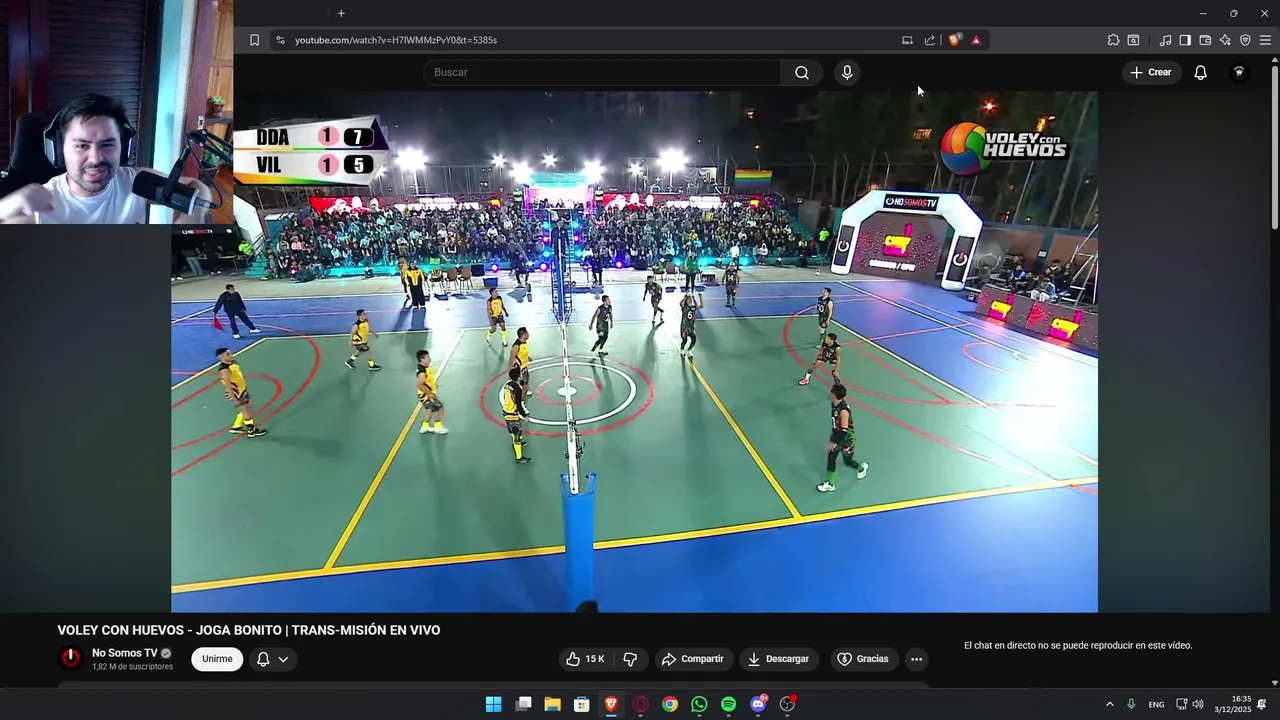The image size is (1280, 720).
Task: Open Spotify from taskbar
Action: tap(728, 704)
